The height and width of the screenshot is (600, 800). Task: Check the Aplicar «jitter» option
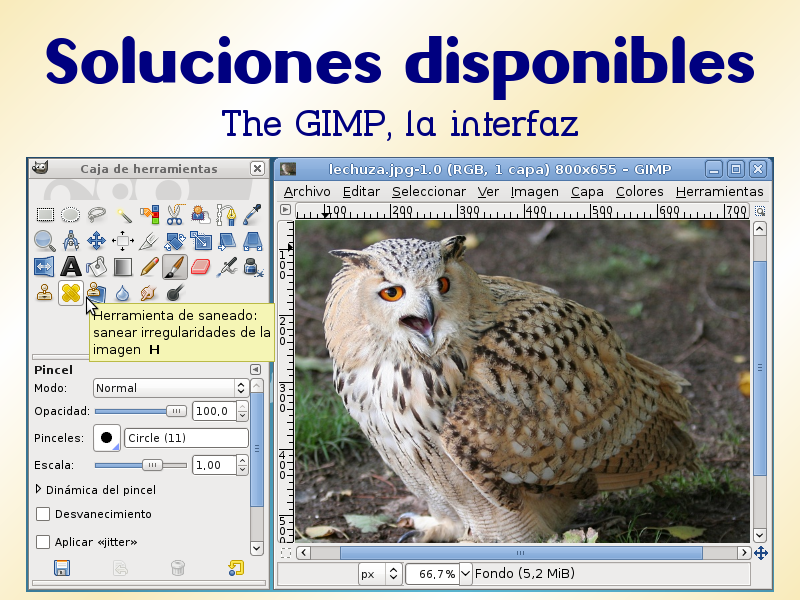tap(42, 541)
